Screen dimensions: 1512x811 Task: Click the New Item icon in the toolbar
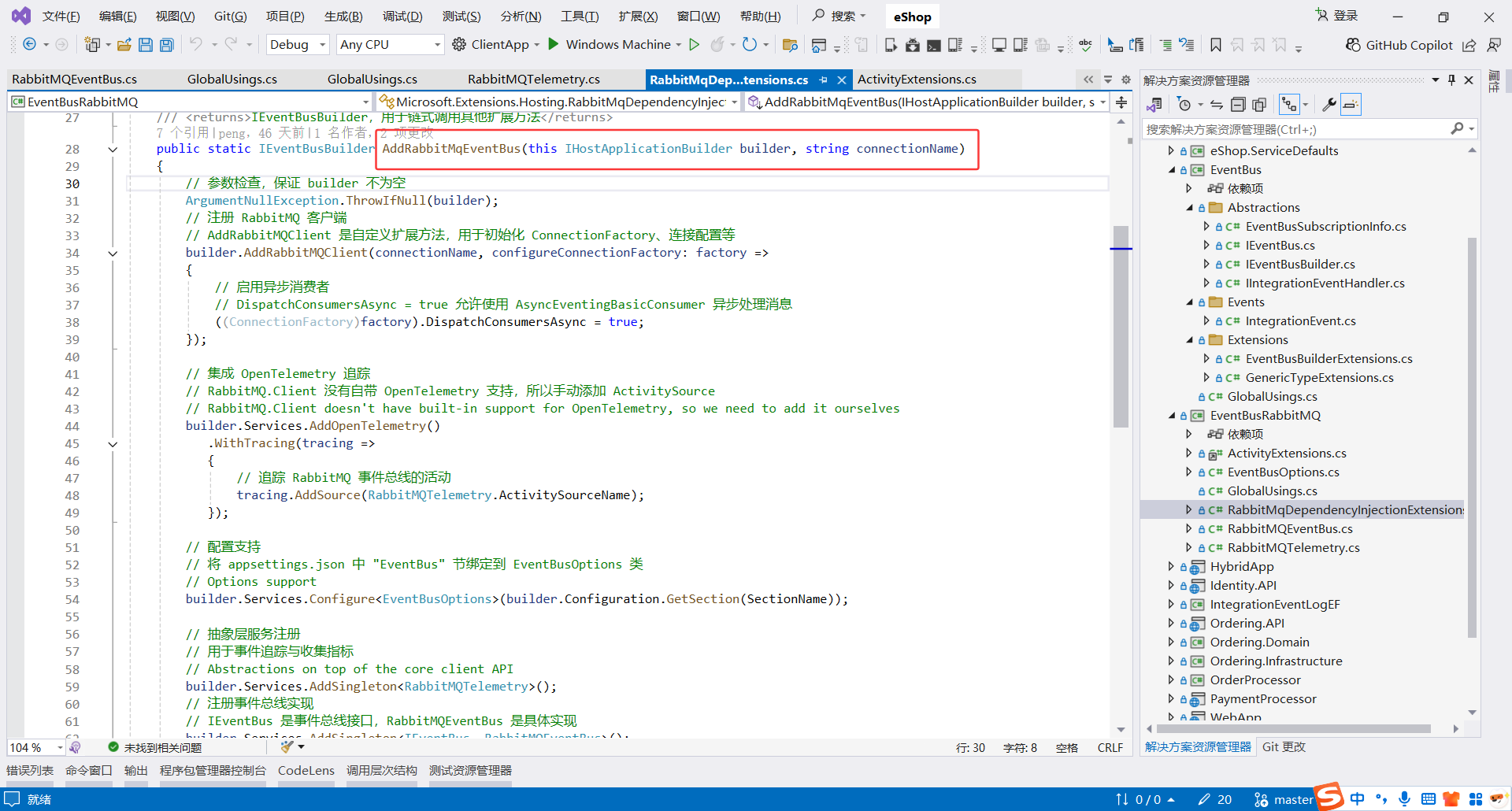pos(93,45)
